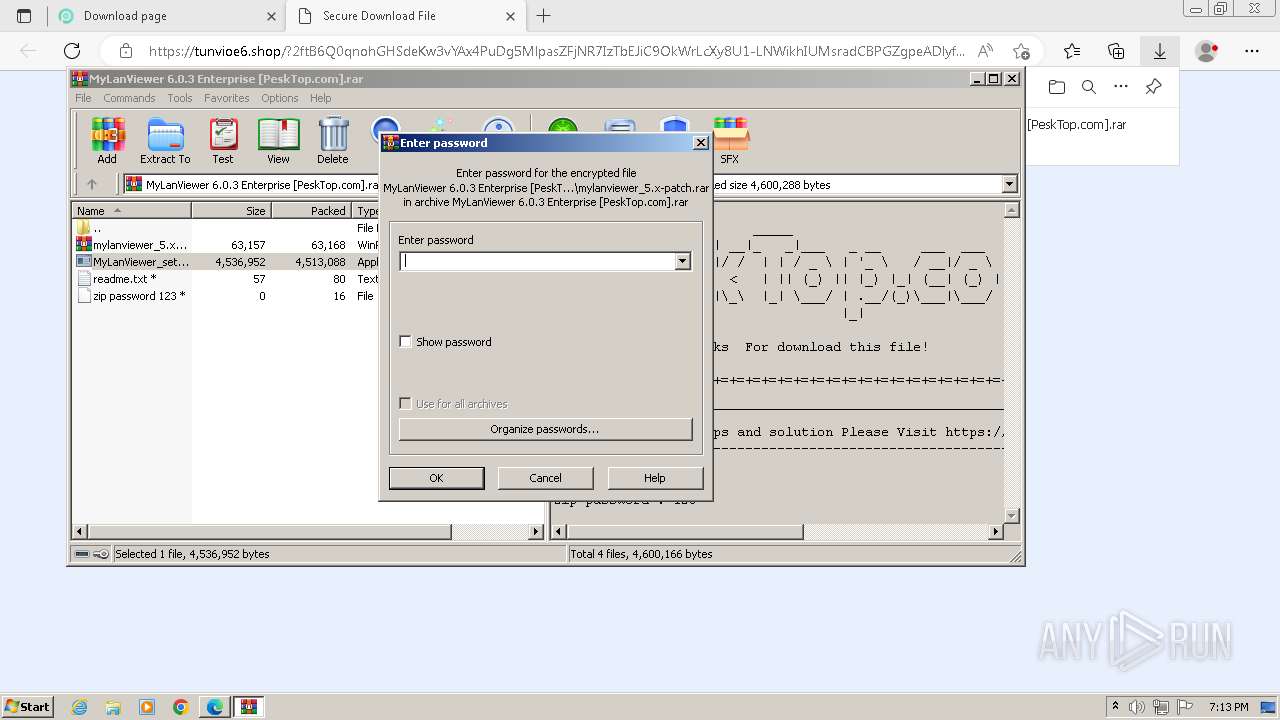1280x720 pixels.
Task: Open the Tools menu
Action: tap(180, 98)
